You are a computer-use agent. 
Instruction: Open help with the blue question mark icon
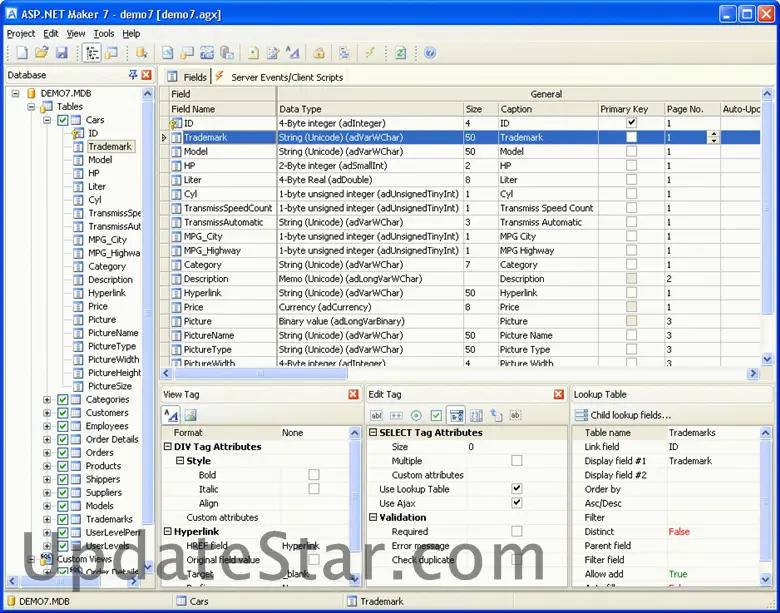(x=430, y=52)
